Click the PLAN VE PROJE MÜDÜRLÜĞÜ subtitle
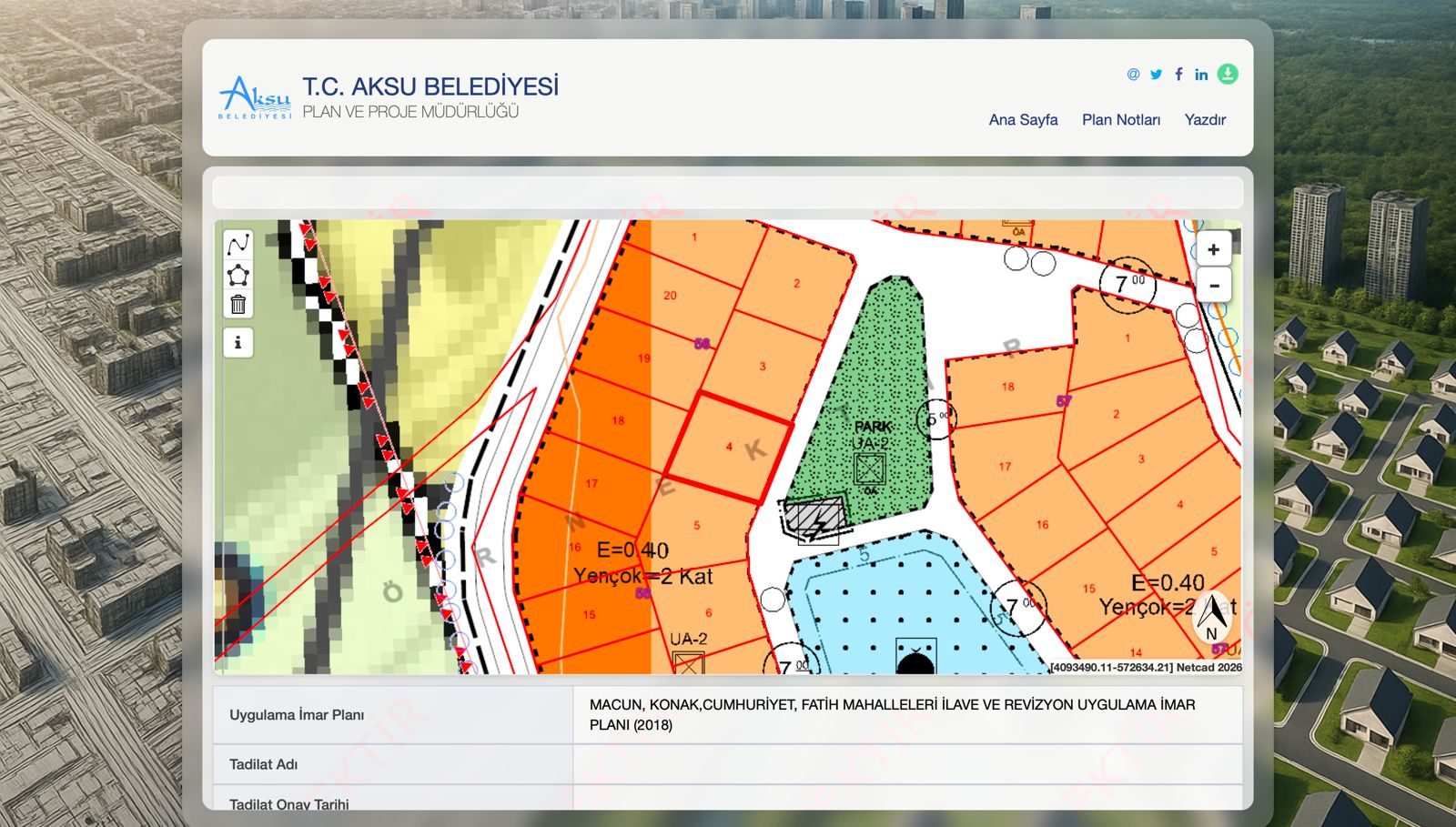Screen dimensions: 1456x827 pyautogui.click(x=410, y=112)
